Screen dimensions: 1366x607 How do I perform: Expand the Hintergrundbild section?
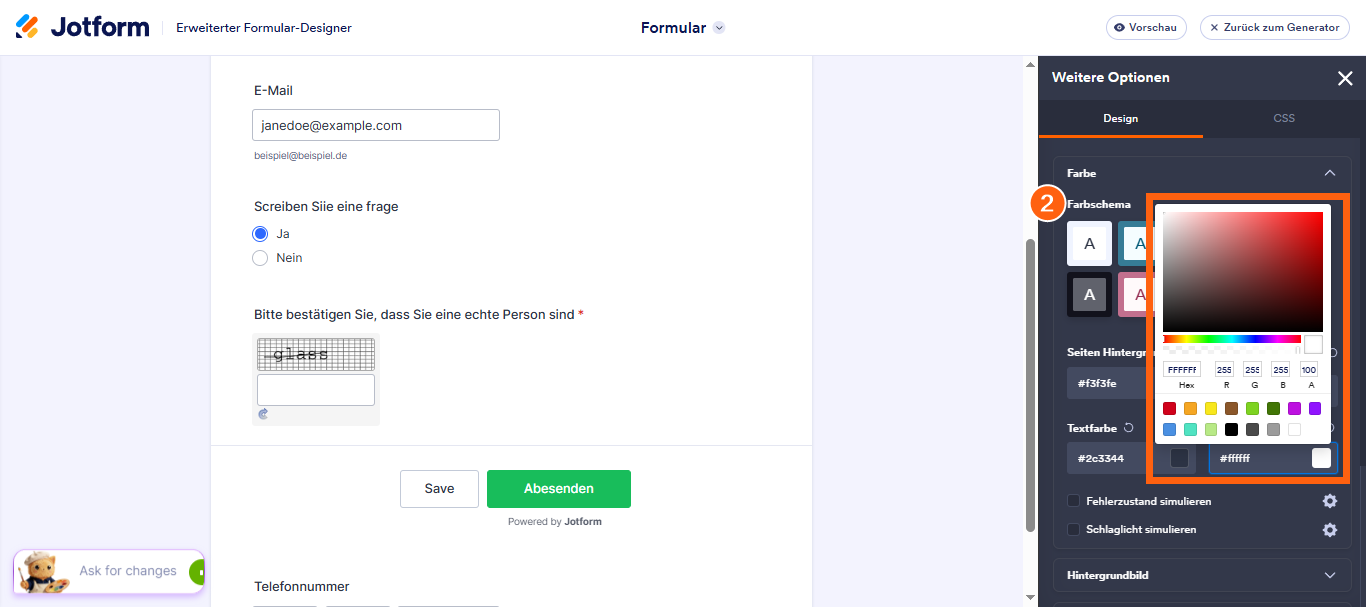1202,575
